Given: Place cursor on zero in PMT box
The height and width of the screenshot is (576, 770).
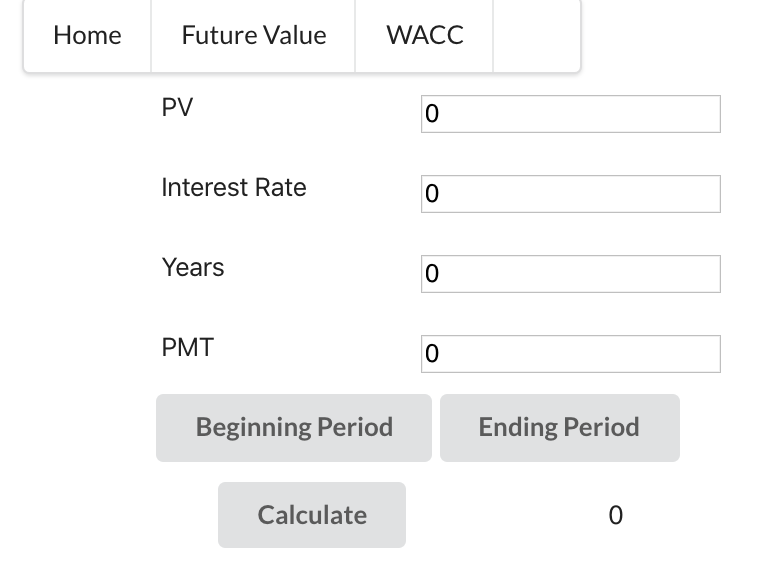Looking at the screenshot, I should (x=432, y=354).
